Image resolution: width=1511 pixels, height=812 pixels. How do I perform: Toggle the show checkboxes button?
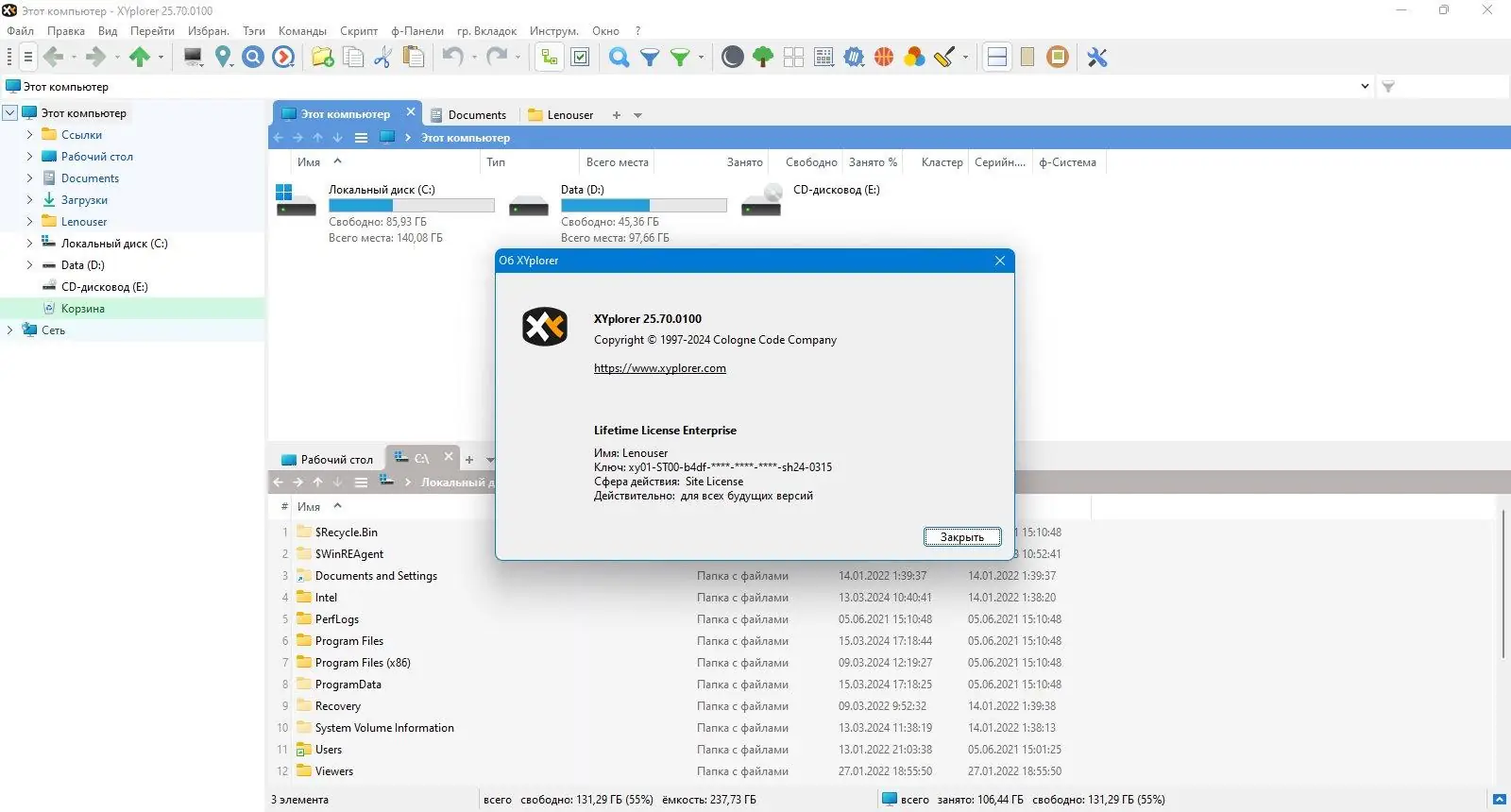[581, 58]
